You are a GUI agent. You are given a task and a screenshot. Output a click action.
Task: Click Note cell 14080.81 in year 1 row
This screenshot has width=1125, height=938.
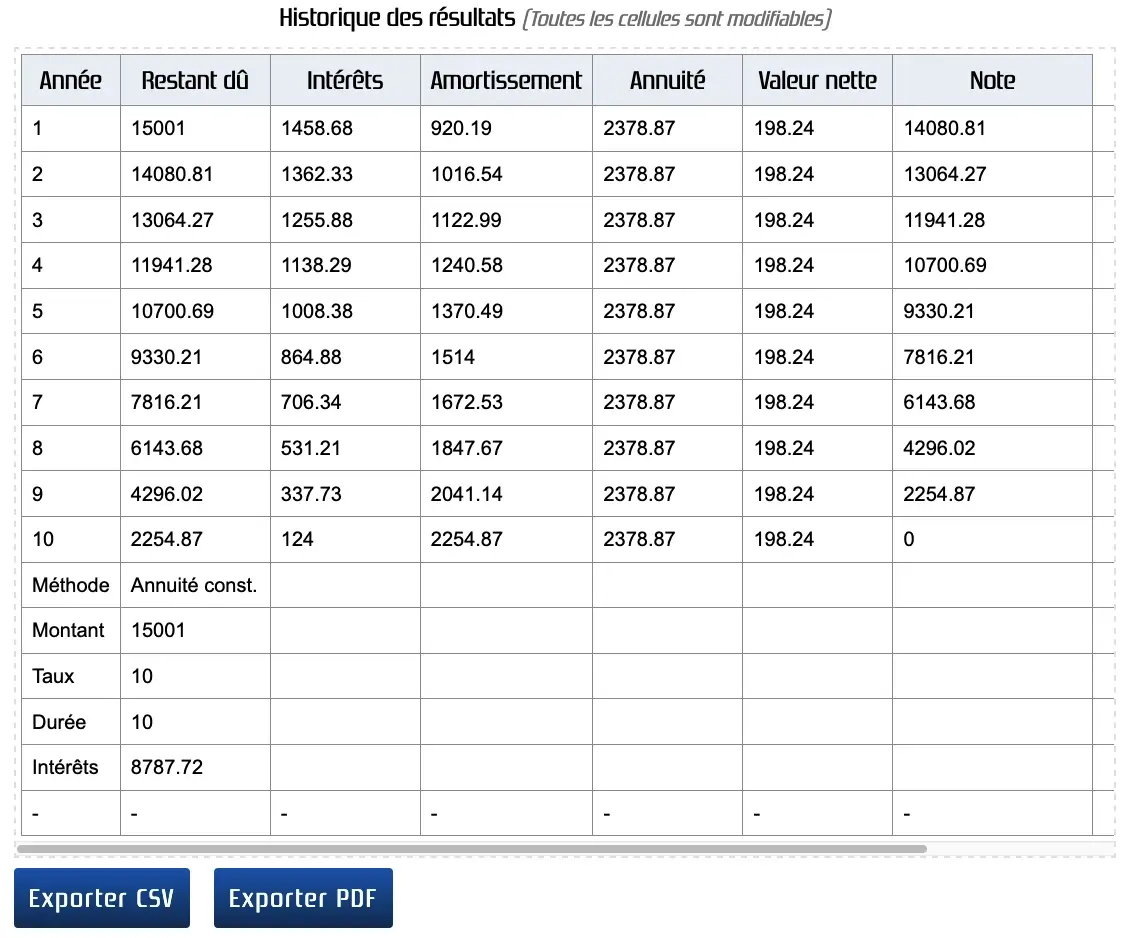(x=992, y=128)
